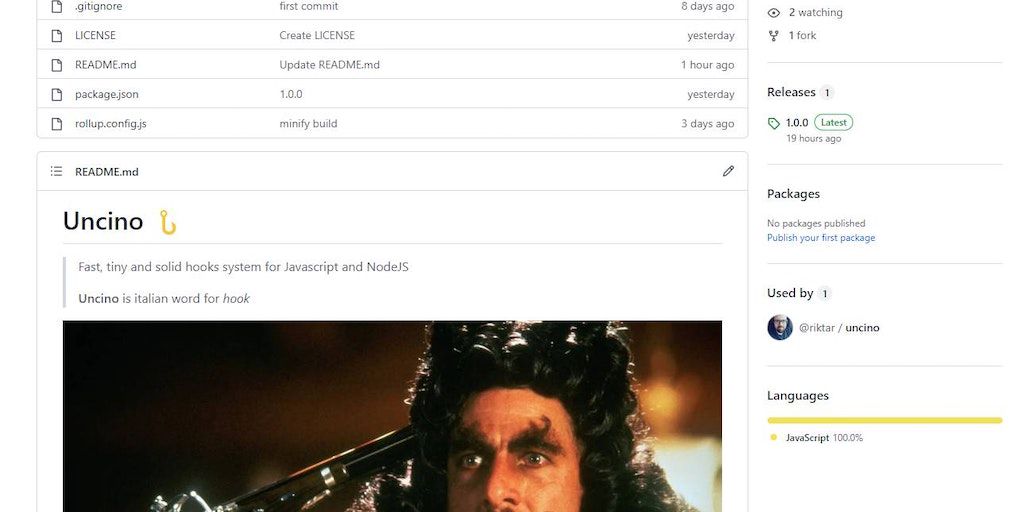The height and width of the screenshot is (512, 1024).
Task: Open the Releases section heading
Action: click(x=791, y=92)
